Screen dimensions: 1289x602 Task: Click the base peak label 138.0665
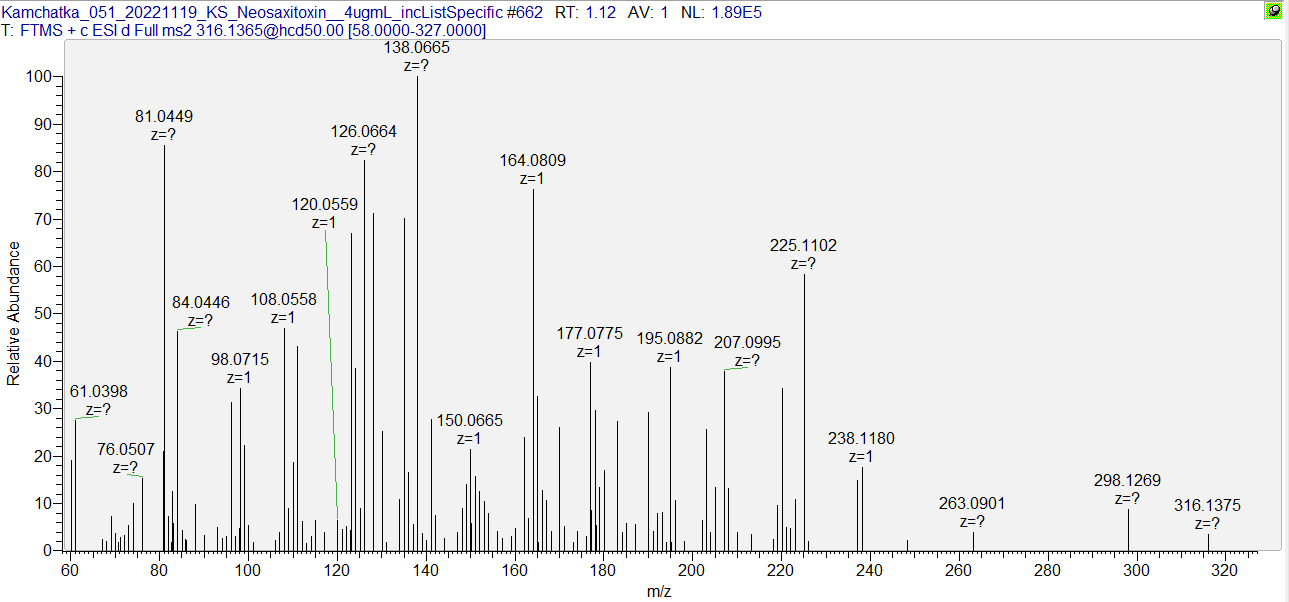coord(417,47)
